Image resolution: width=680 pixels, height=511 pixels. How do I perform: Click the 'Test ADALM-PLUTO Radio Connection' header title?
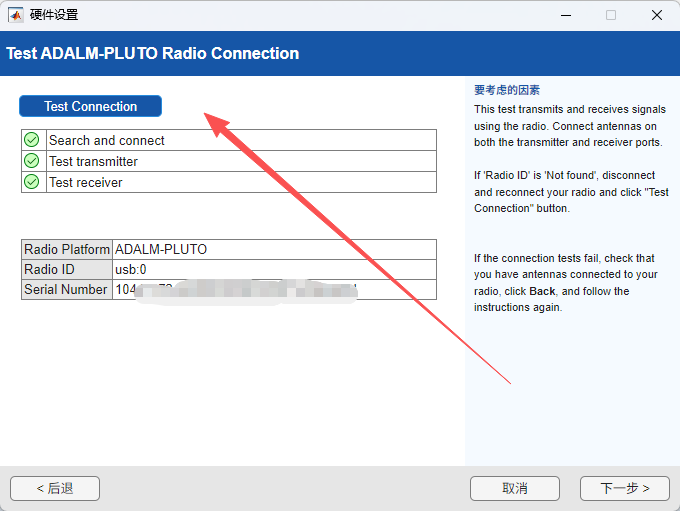click(153, 53)
